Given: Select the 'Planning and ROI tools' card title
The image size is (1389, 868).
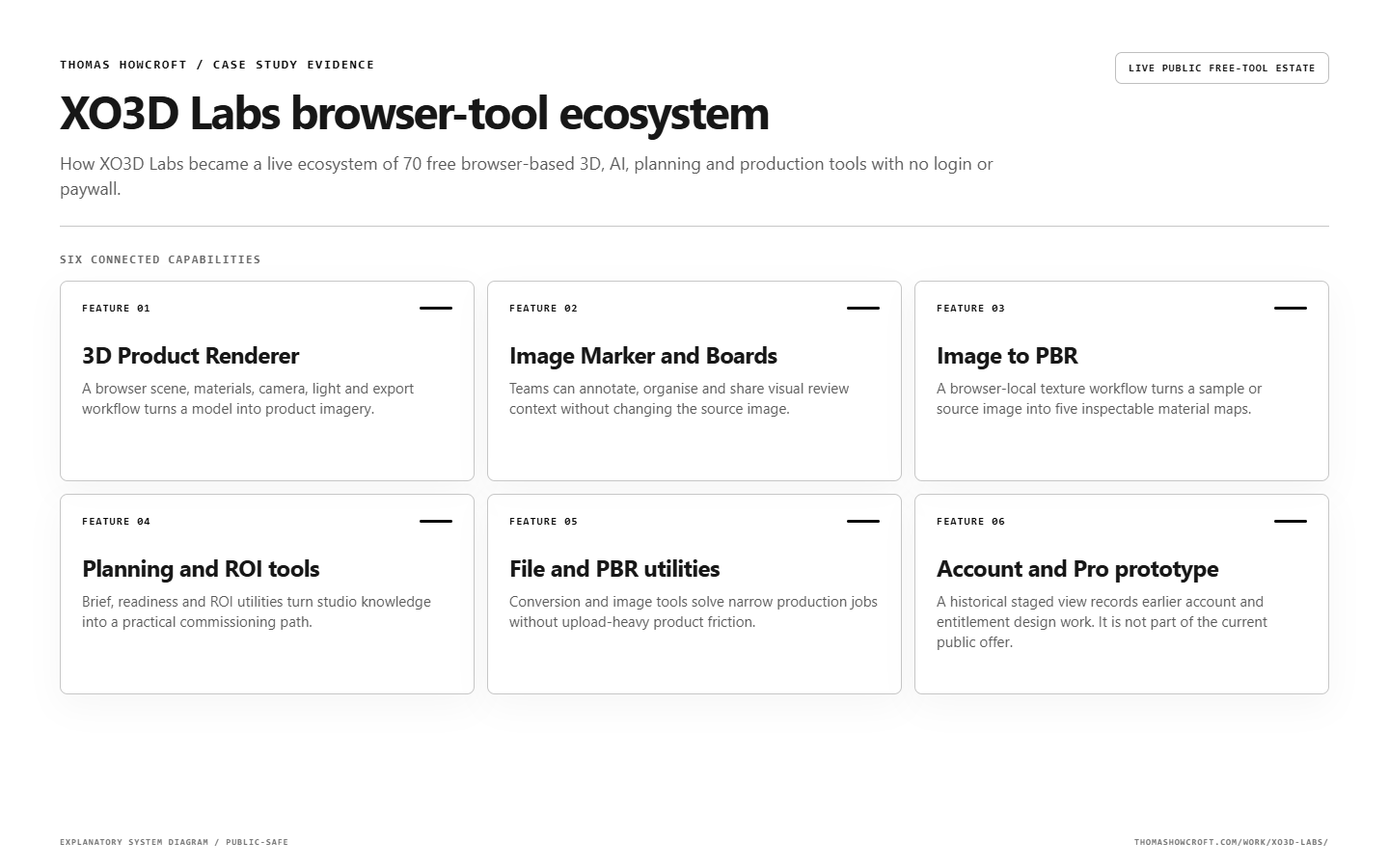Looking at the screenshot, I should coord(201,569).
